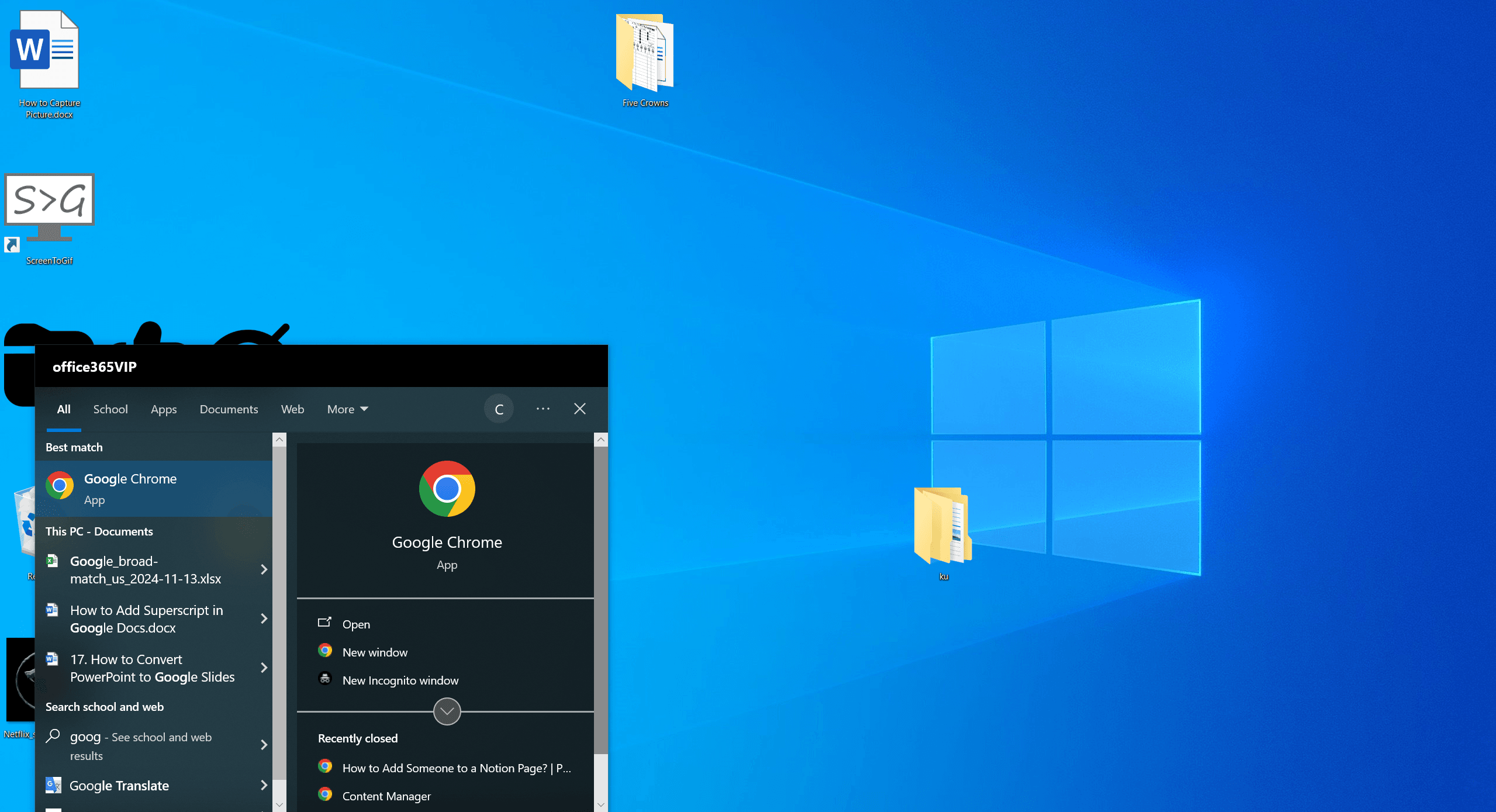Screen dimensions: 1496x812
Task: Click Chrome icon next to New window
Action: pyautogui.click(x=325, y=651)
